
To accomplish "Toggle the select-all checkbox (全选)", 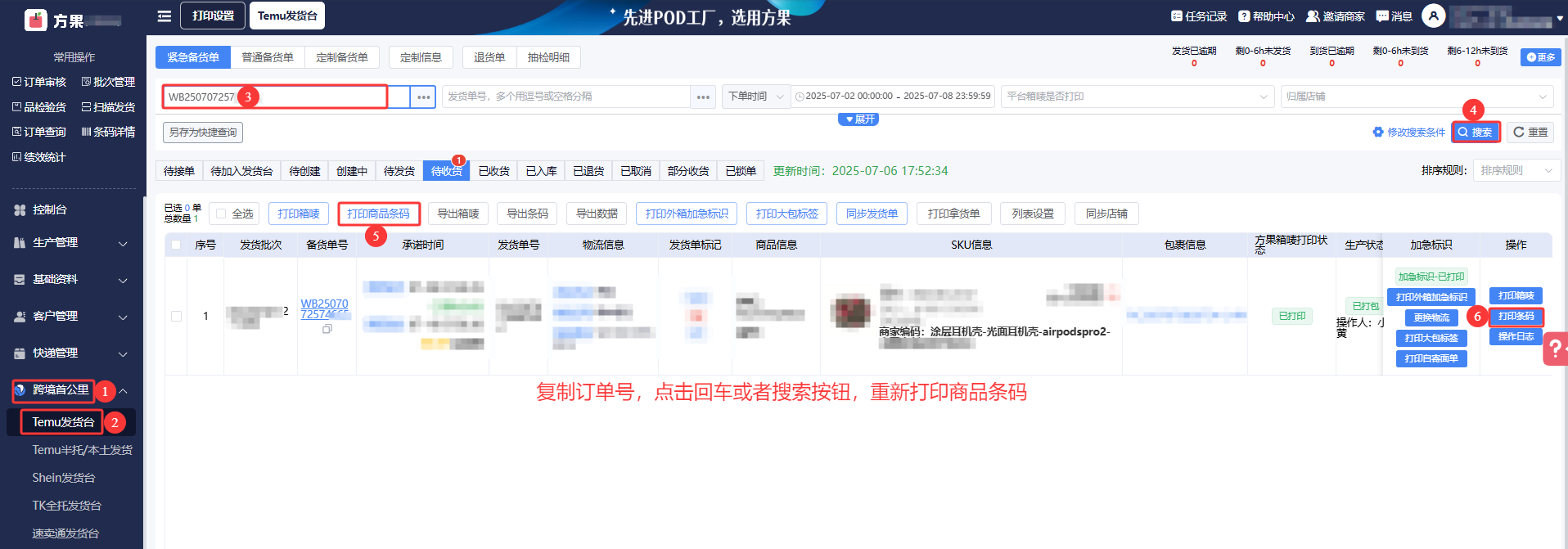I will (221, 214).
